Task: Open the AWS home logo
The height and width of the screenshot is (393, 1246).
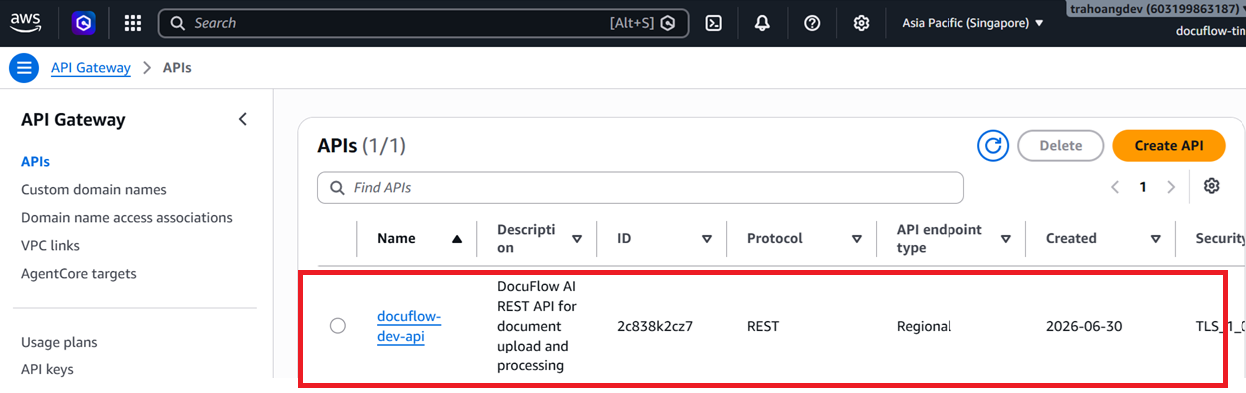Action: point(26,23)
